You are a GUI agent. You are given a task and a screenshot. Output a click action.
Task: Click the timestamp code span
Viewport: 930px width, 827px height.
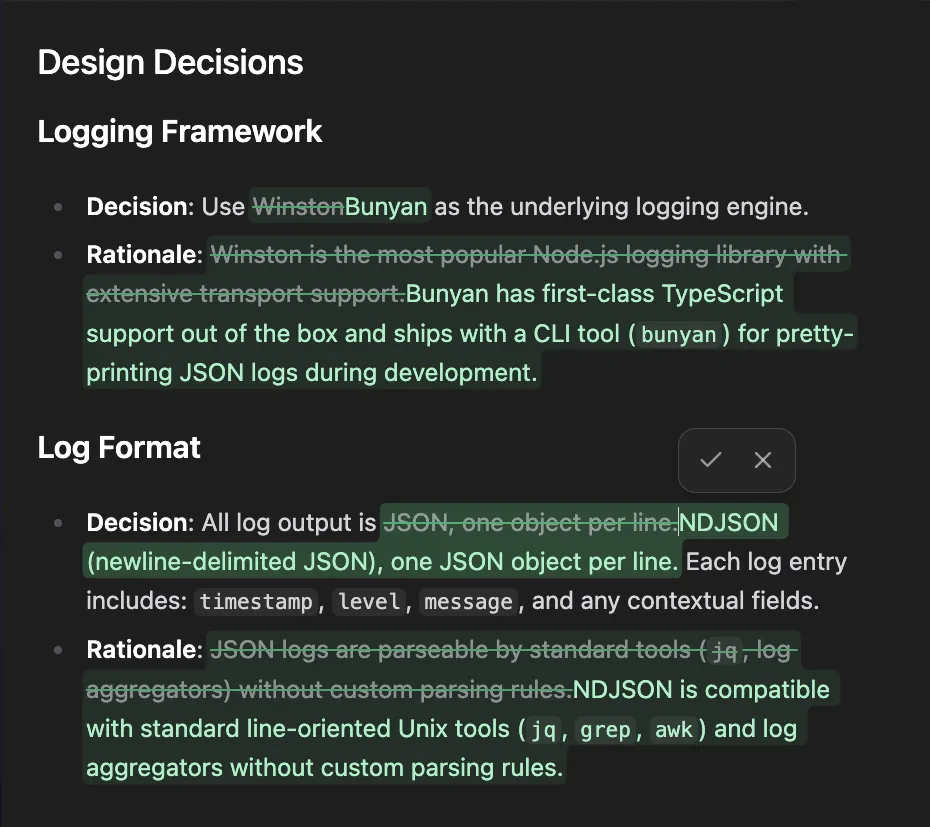pyautogui.click(x=256, y=602)
